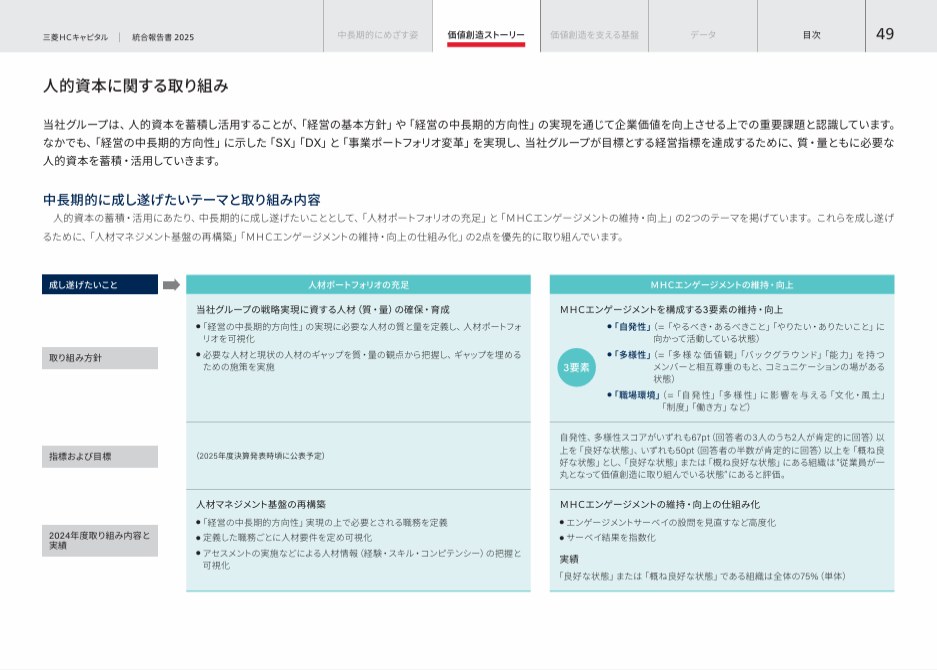Click the 取り組み方針 row label

point(99,358)
